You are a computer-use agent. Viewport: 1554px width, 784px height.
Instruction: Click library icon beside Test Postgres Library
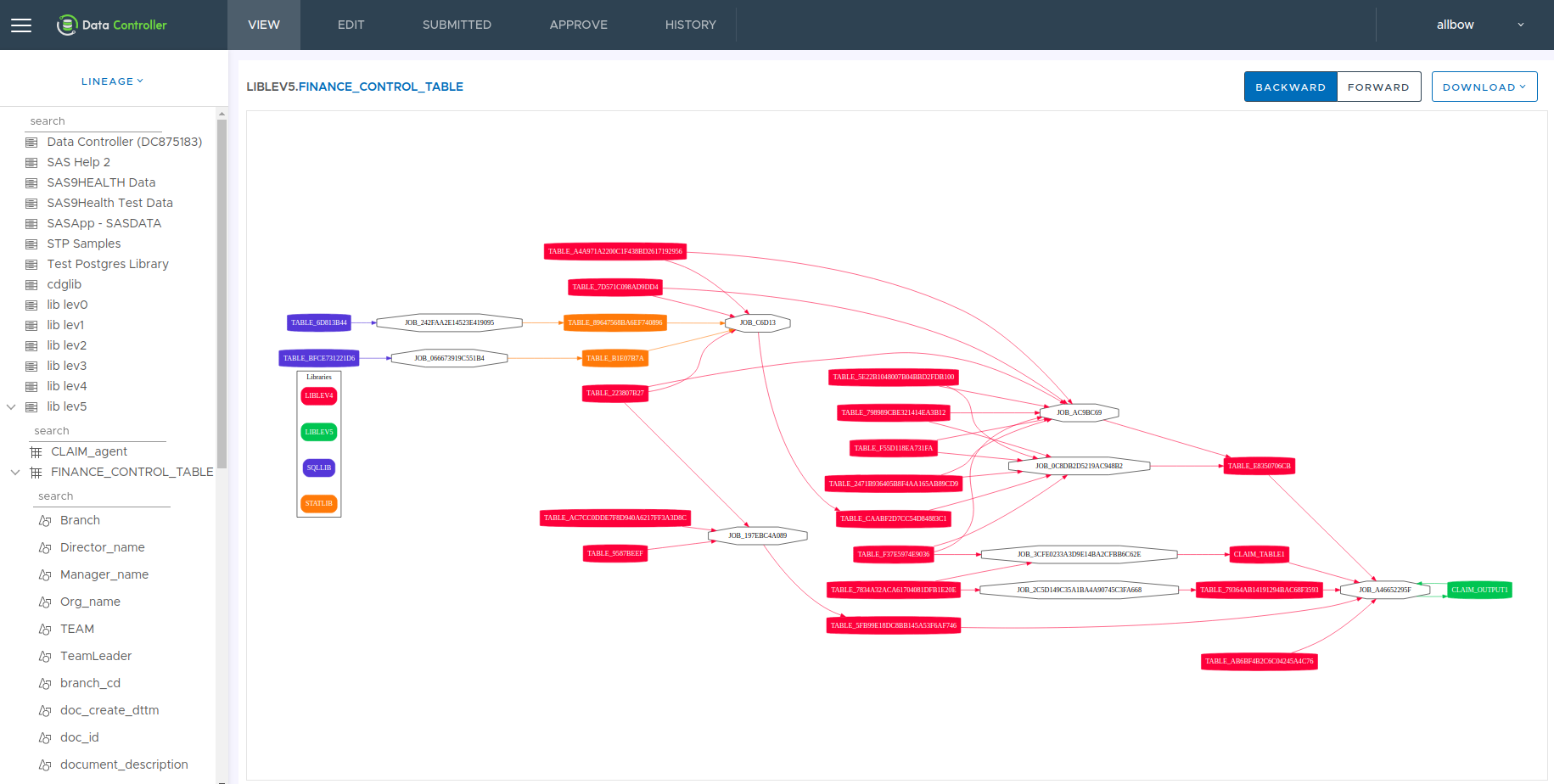coord(32,265)
